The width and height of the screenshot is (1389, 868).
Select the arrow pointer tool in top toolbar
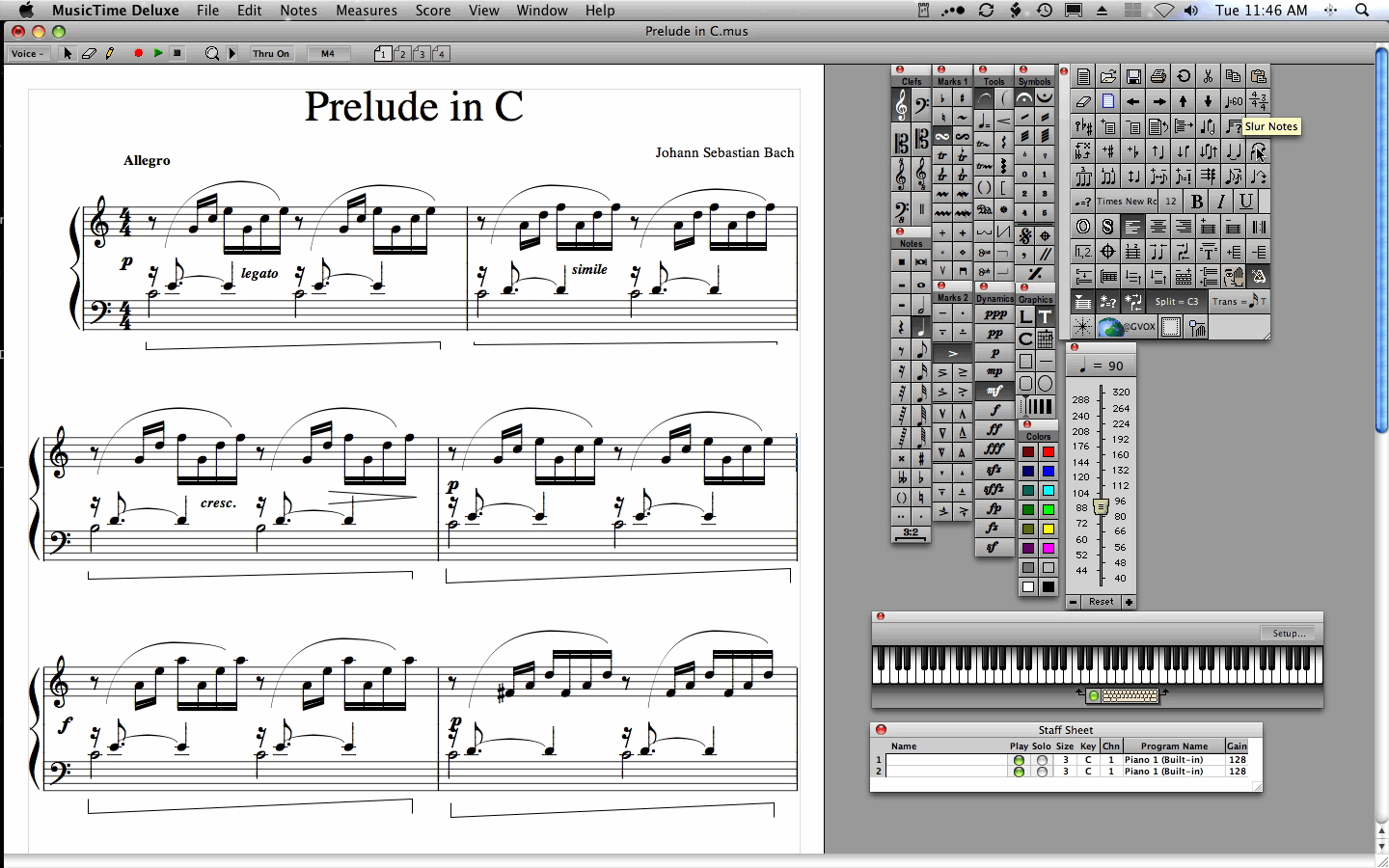point(68,54)
